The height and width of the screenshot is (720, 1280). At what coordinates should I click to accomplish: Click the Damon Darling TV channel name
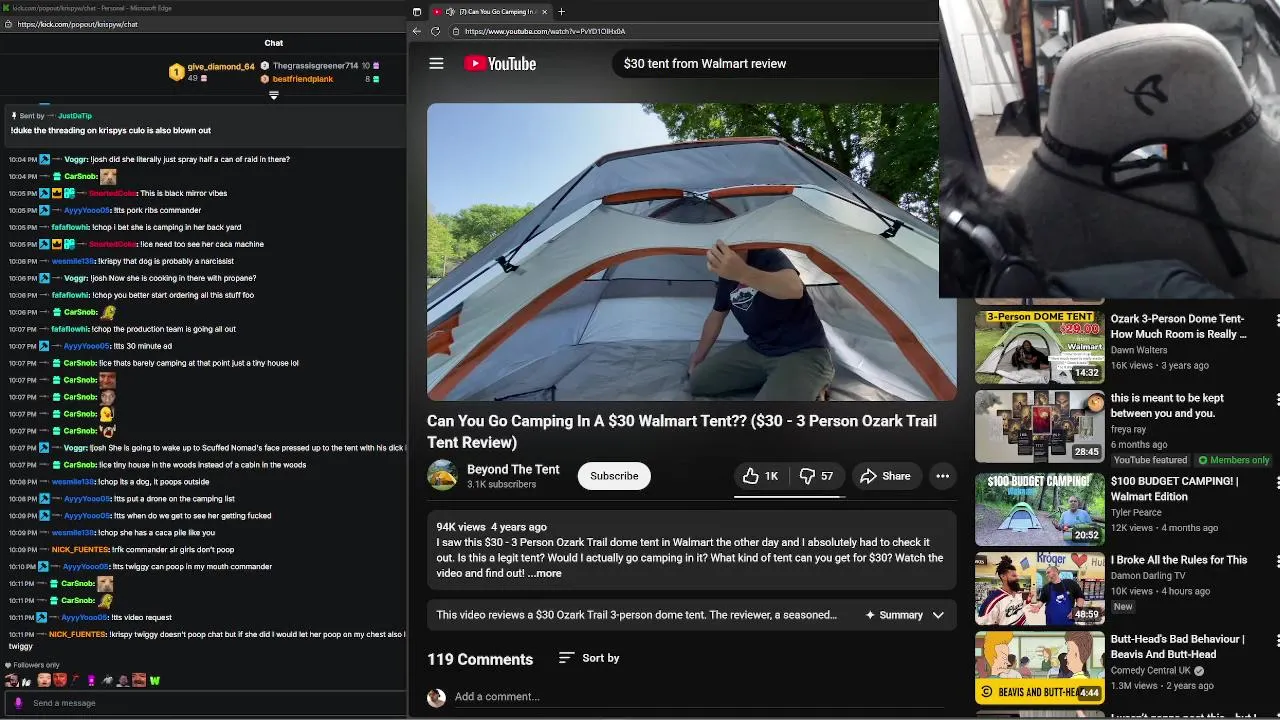pyautogui.click(x=1148, y=576)
